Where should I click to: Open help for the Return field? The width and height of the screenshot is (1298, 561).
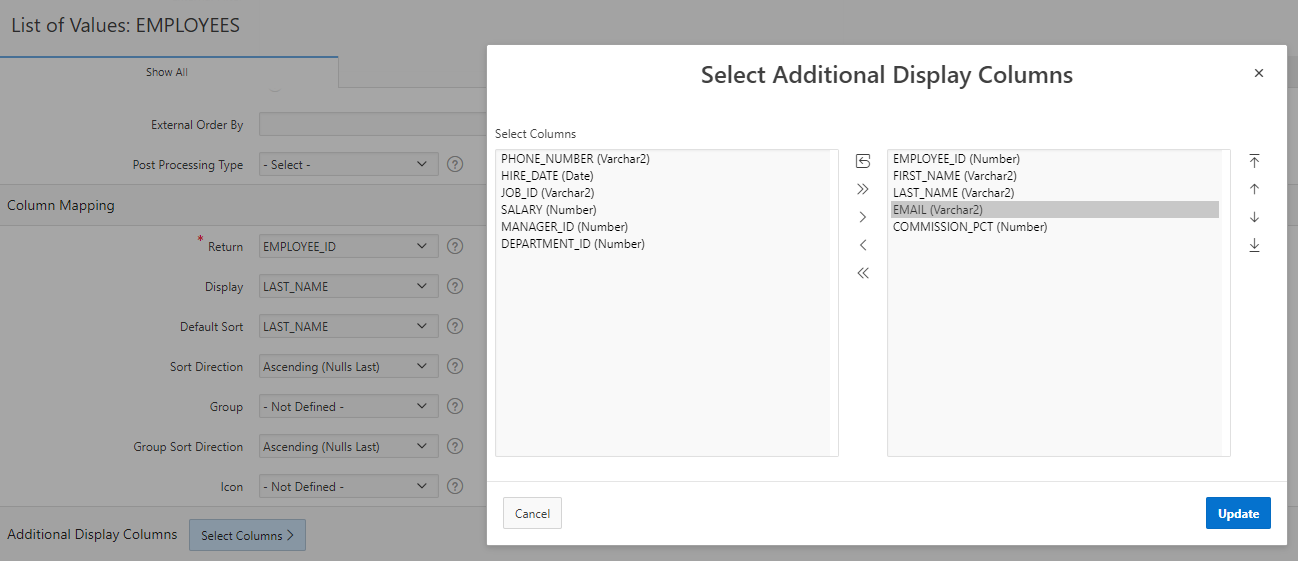pos(455,246)
